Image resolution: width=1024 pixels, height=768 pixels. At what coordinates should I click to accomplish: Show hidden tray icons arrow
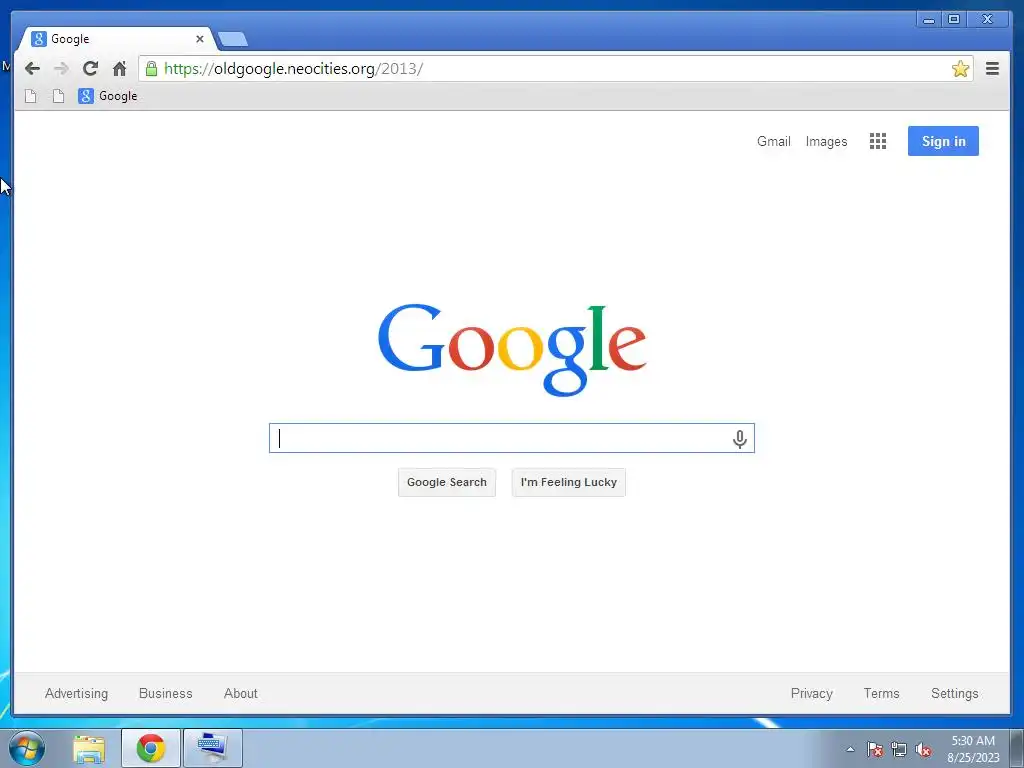(850, 750)
